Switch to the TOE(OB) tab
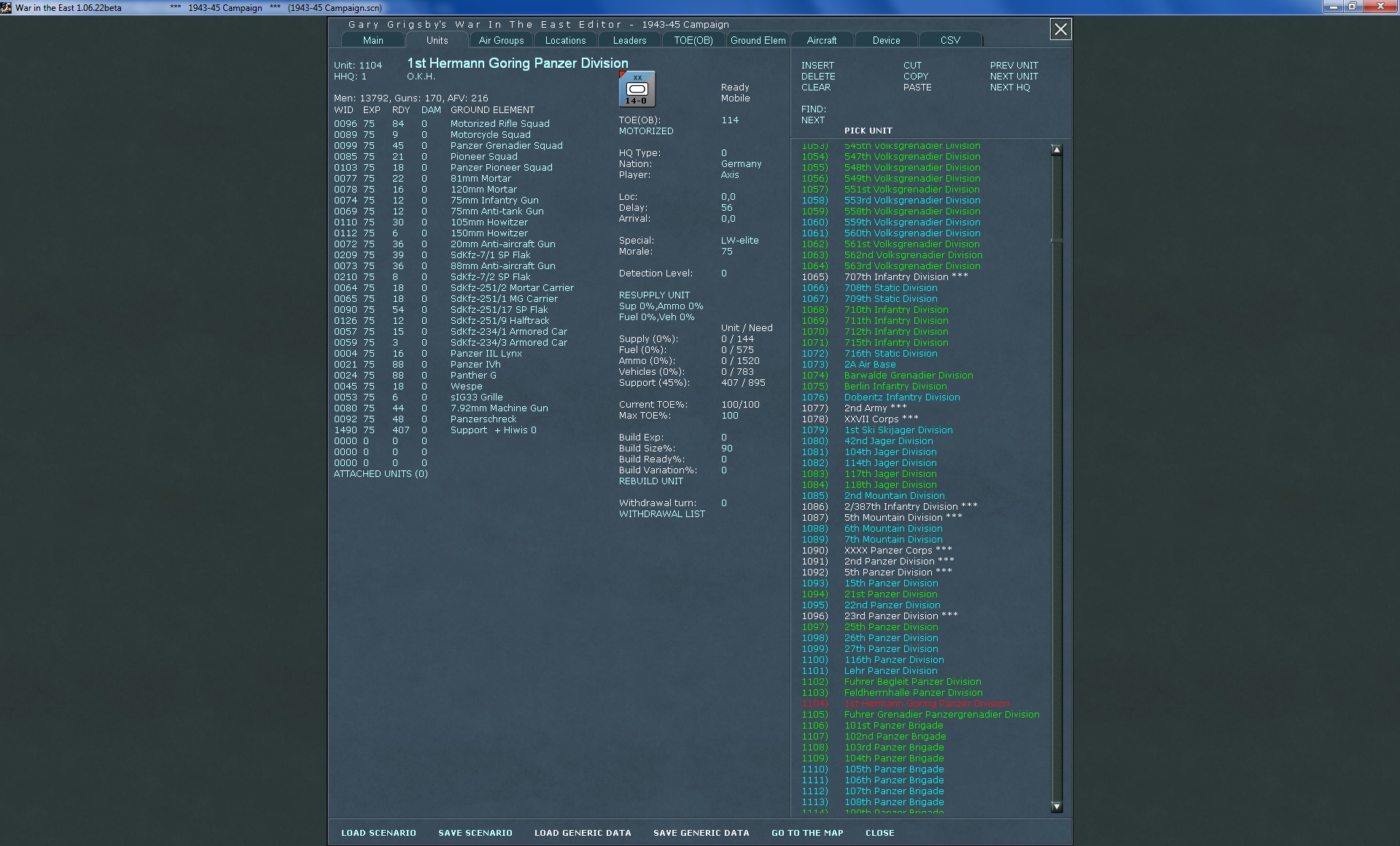The image size is (1400, 846). (693, 41)
